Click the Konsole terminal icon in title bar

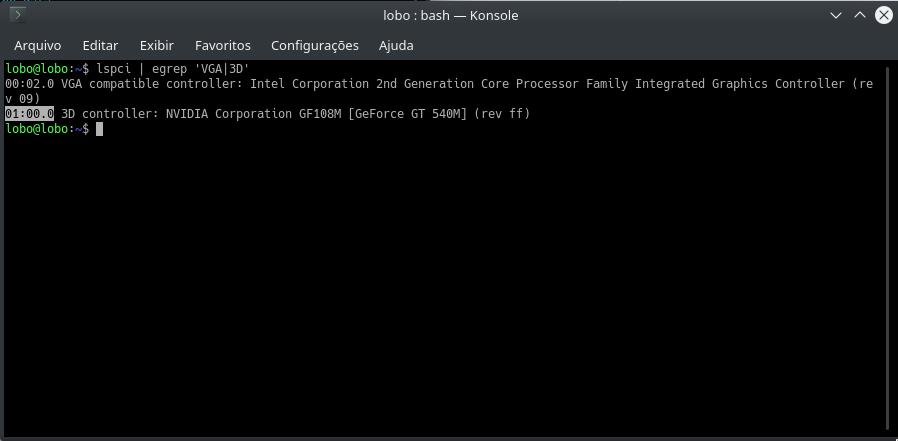coord(18,15)
